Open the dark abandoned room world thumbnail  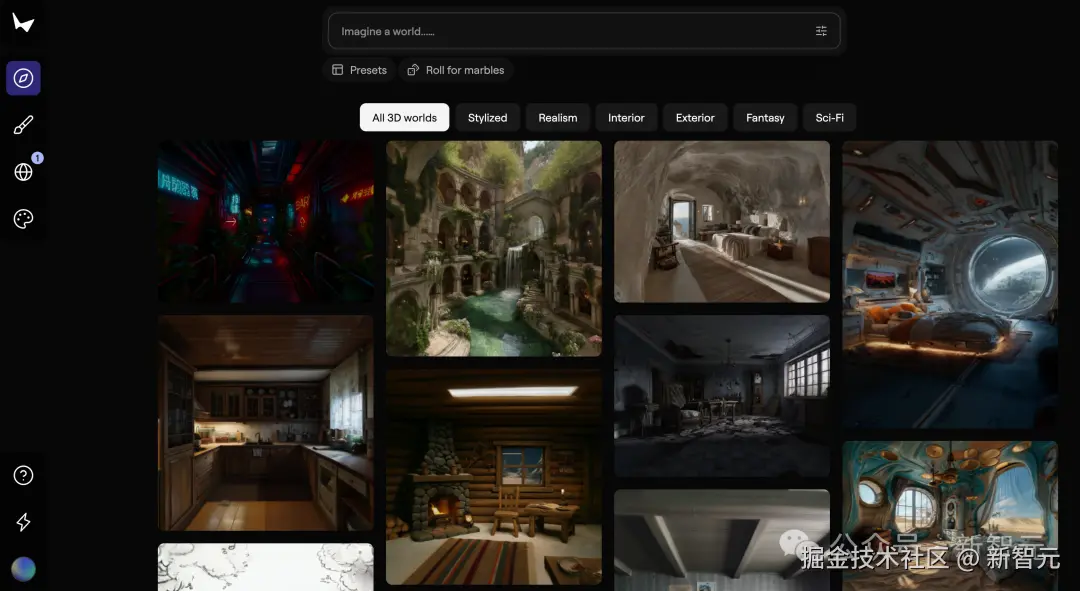pyautogui.click(x=722, y=396)
